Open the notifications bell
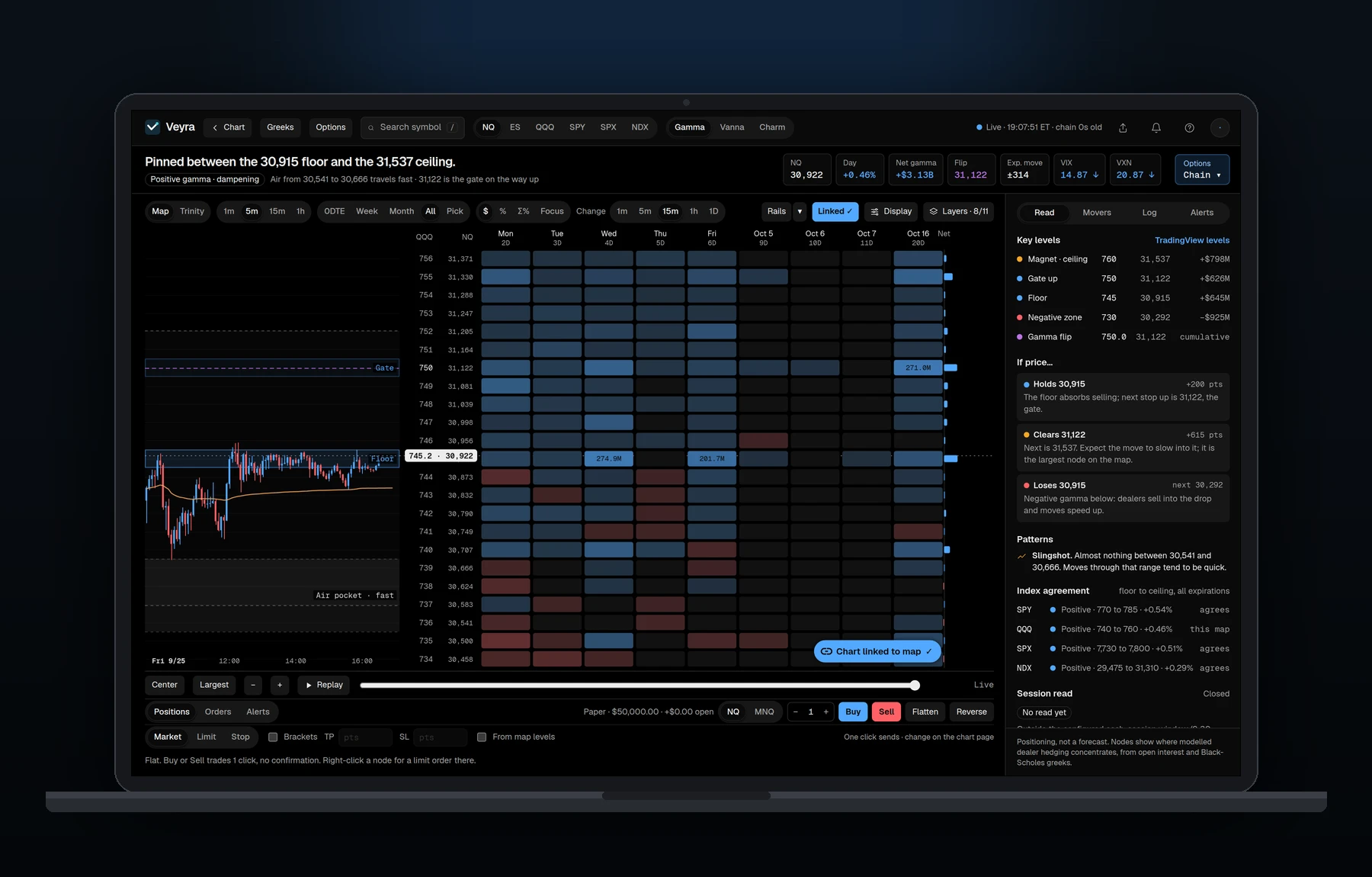The height and width of the screenshot is (877, 1372). [1156, 127]
